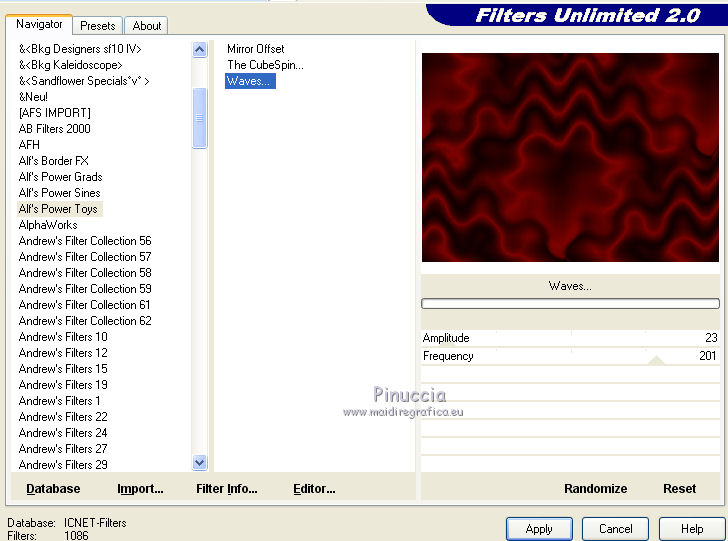Click the Database button
Viewport: 728px width, 541px height.
53,489
